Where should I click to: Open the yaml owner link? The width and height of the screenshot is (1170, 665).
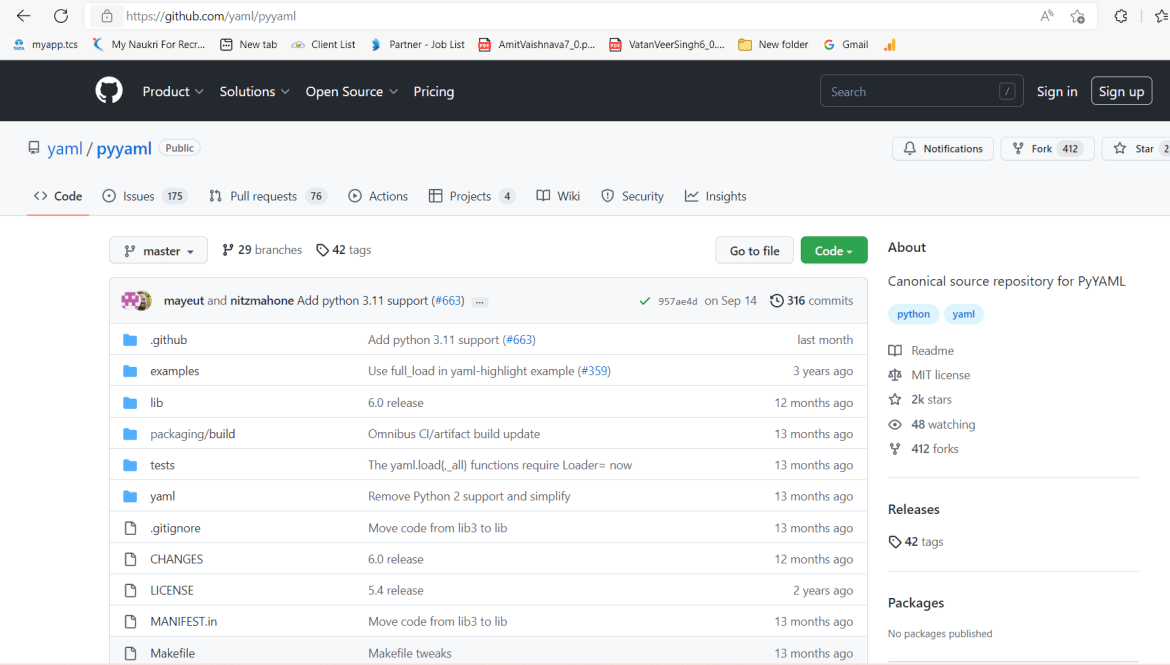[65, 149]
